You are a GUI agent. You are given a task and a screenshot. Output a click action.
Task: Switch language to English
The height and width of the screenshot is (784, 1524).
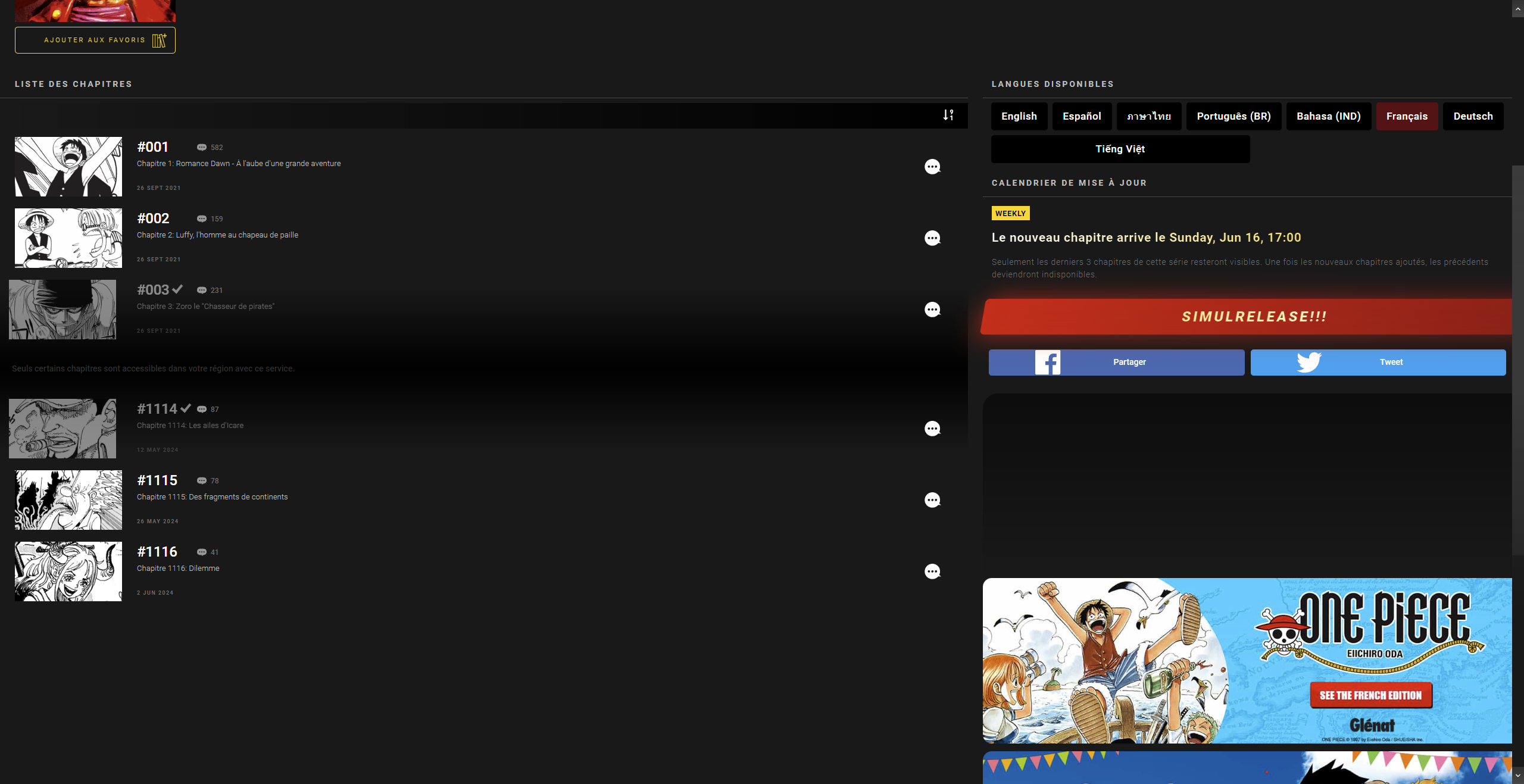click(1019, 116)
